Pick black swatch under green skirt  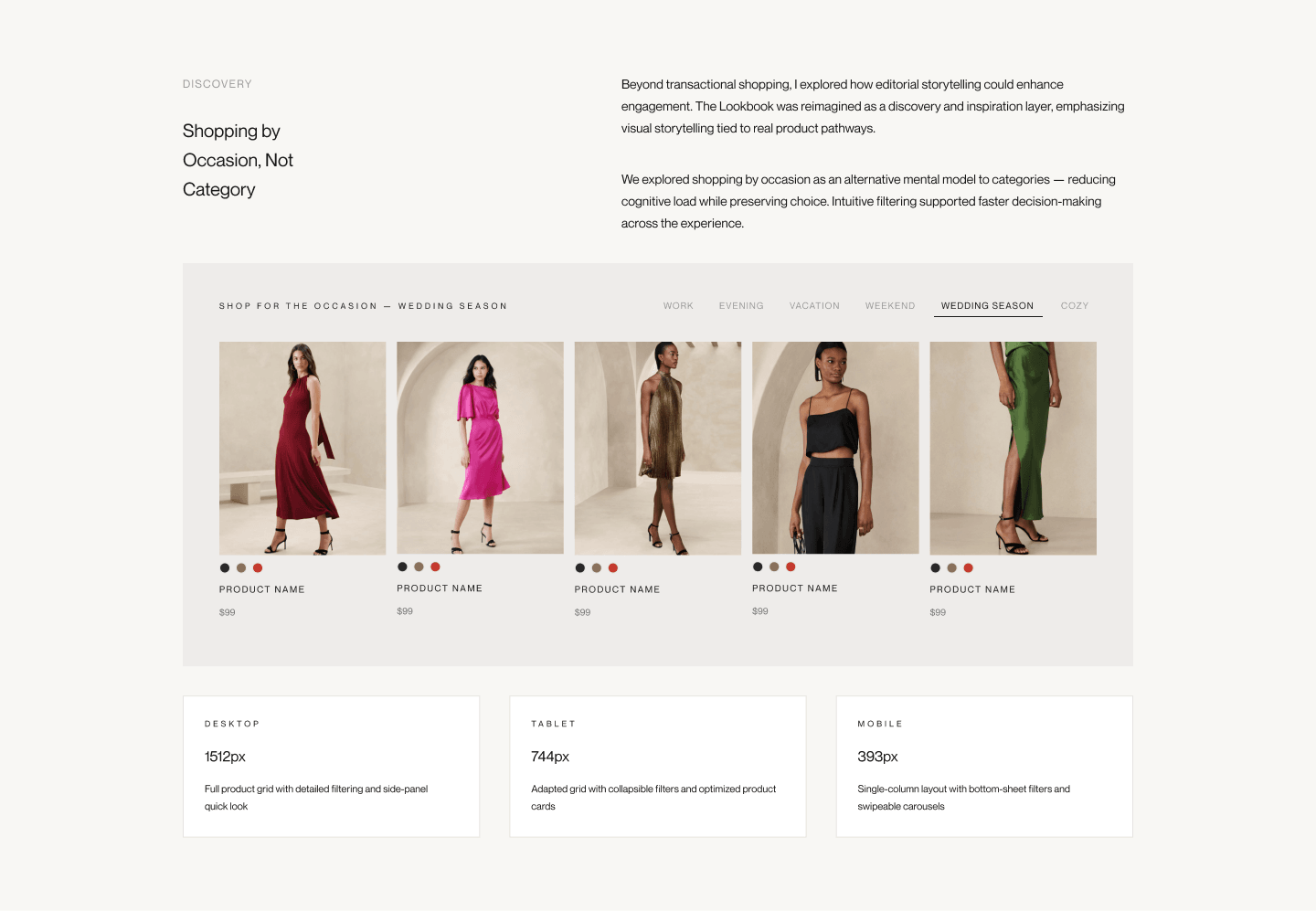(x=936, y=567)
